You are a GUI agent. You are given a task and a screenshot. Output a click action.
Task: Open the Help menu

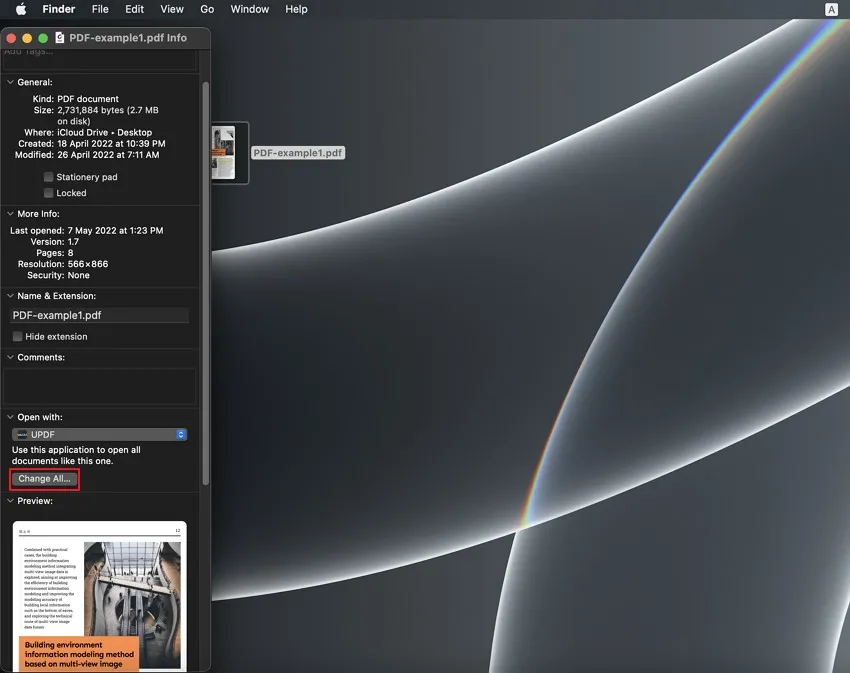[296, 9]
